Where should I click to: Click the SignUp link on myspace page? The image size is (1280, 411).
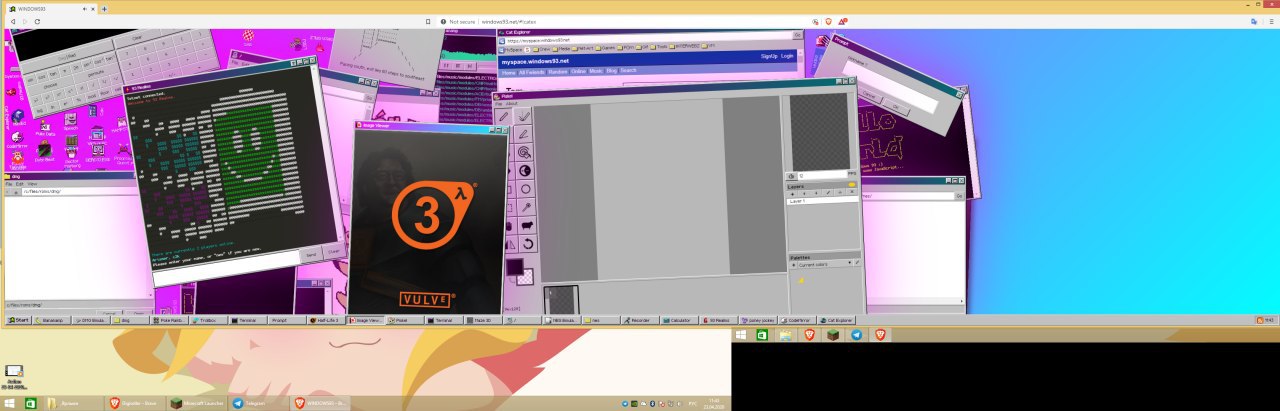click(x=769, y=56)
